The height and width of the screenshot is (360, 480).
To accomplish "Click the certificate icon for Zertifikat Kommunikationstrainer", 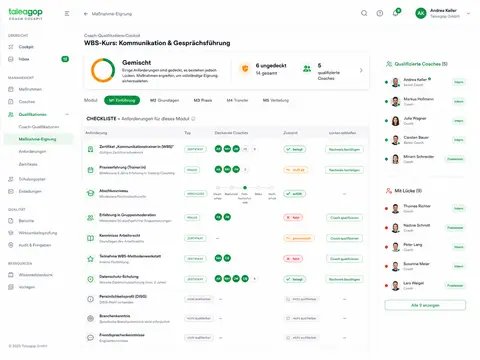I will click(x=90, y=149).
